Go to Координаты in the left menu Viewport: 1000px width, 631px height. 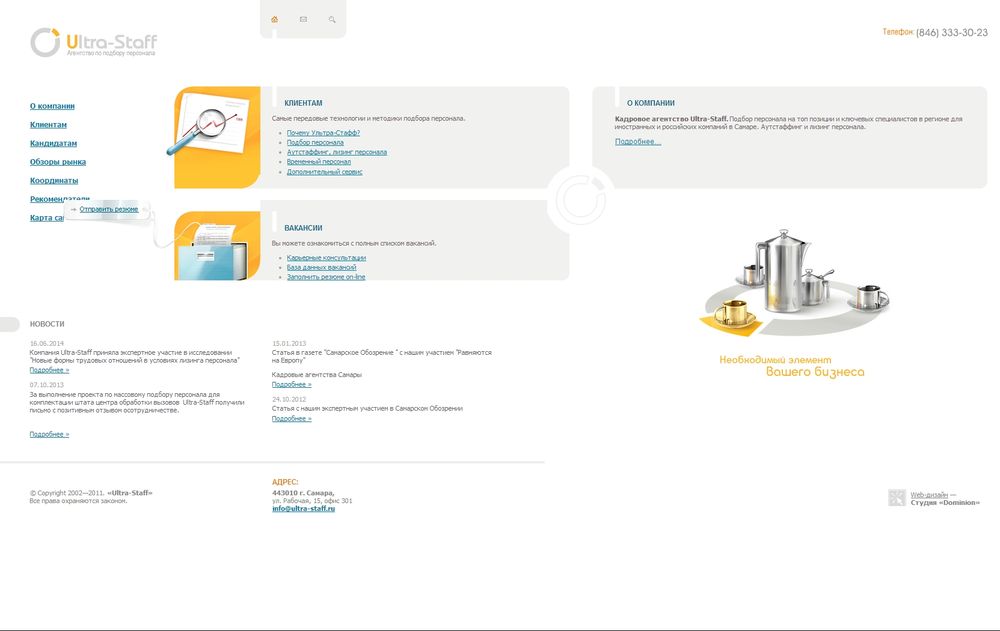(x=53, y=181)
